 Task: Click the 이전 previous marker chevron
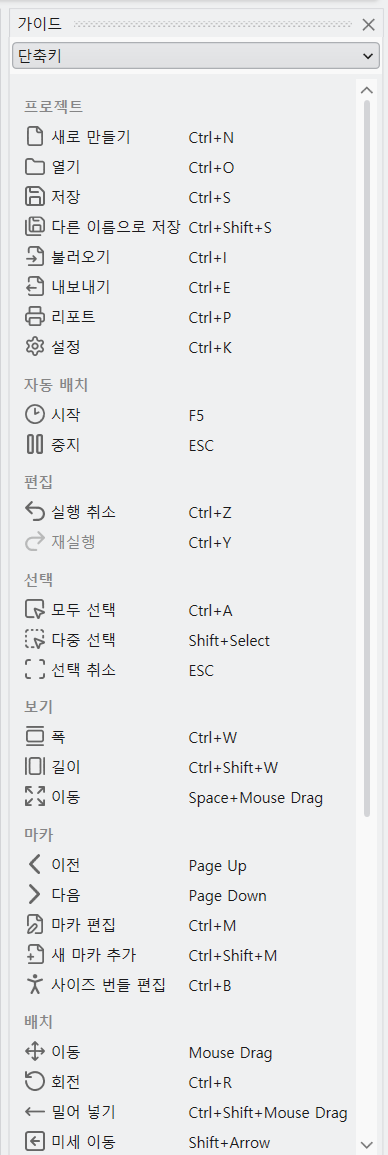(x=35, y=865)
